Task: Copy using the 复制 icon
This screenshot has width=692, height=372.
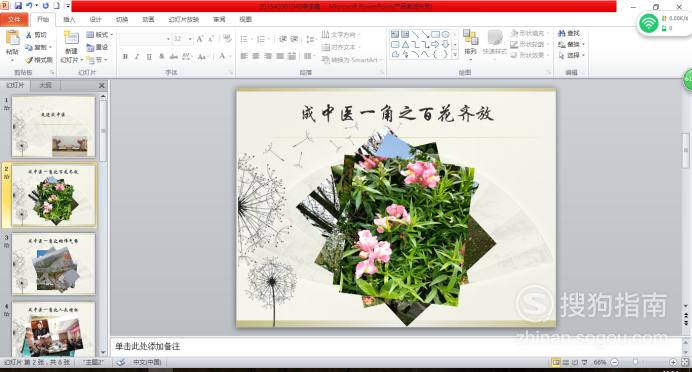Action: tap(29, 47)
